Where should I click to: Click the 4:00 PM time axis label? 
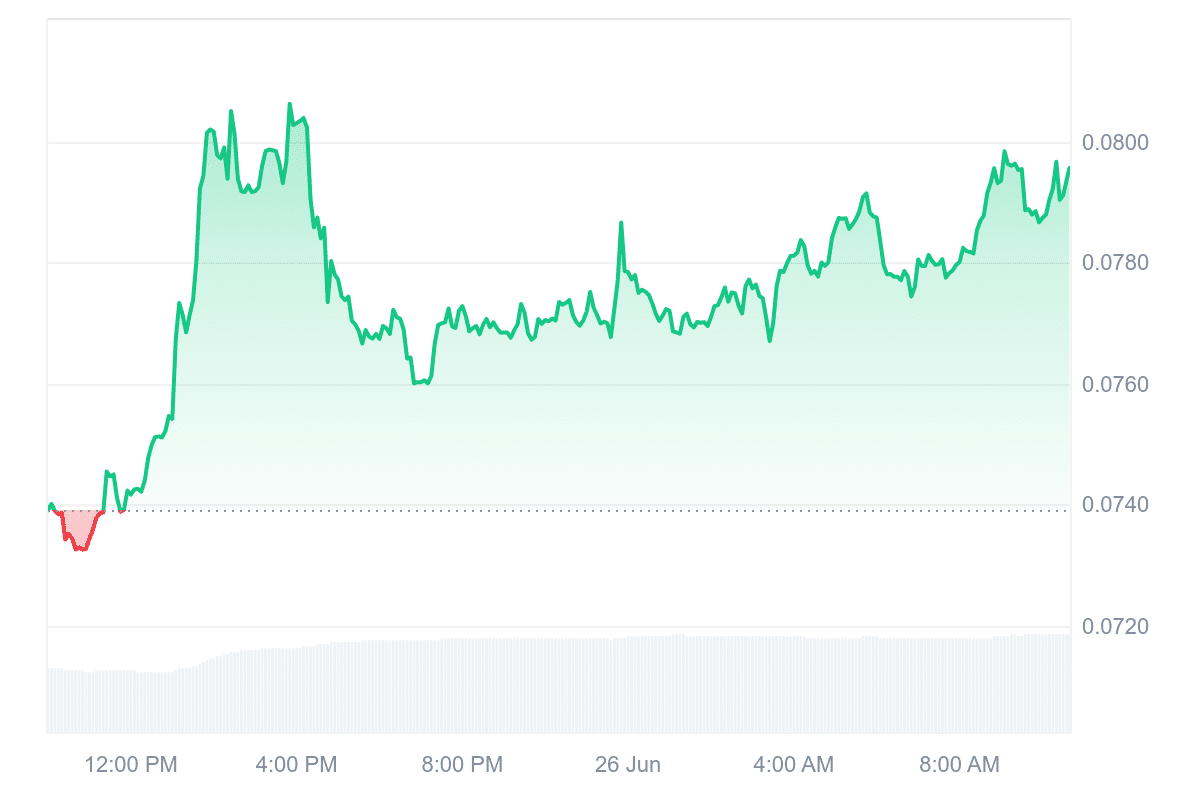296,765
